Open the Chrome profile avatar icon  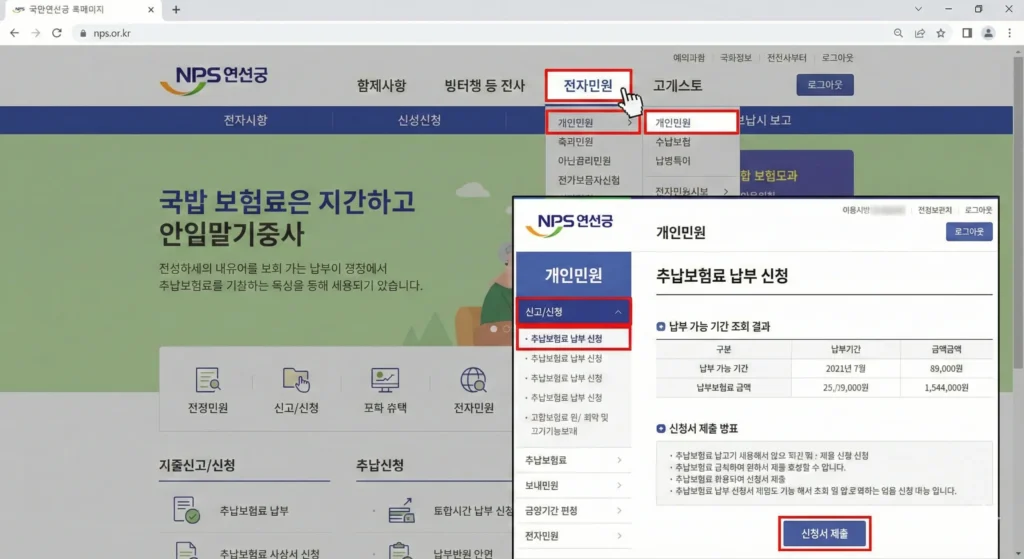pos(988,33)
